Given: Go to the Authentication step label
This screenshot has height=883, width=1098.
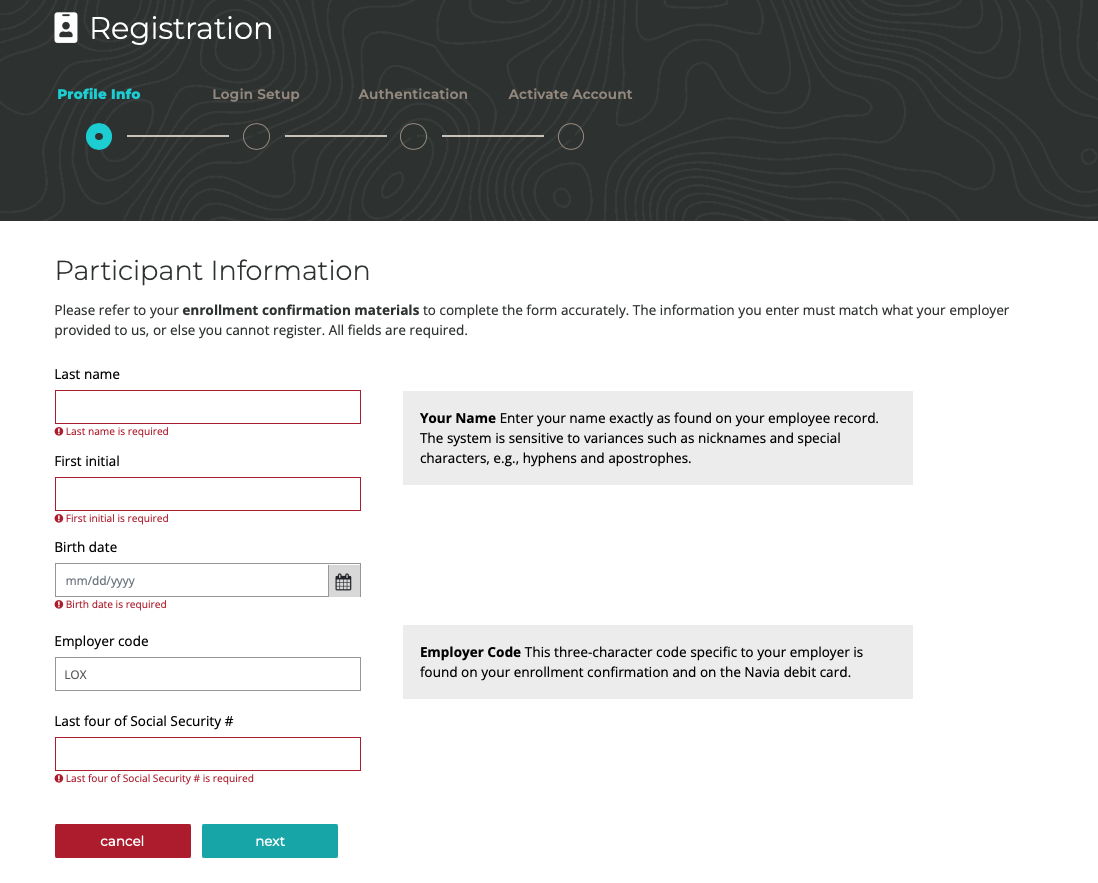Looking at the screenshot, I should [x=413, y=94].
